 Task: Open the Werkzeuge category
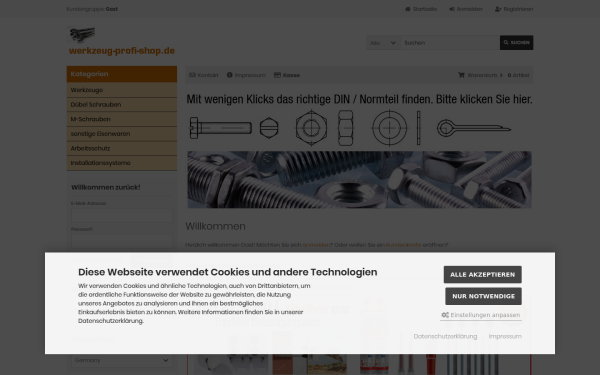(122, 90)
